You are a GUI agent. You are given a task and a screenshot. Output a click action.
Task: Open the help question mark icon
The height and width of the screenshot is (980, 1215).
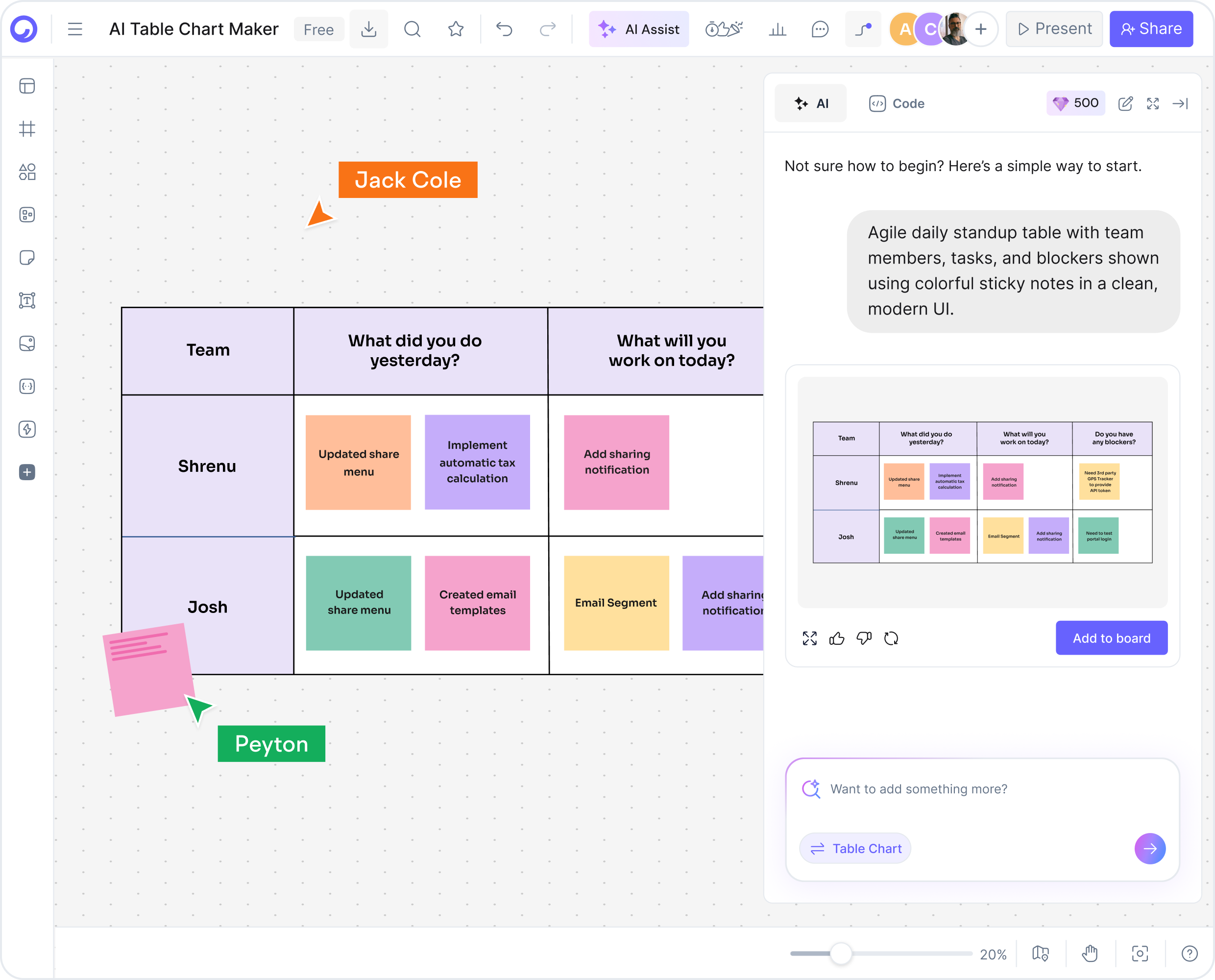(x=1189, y=954)
